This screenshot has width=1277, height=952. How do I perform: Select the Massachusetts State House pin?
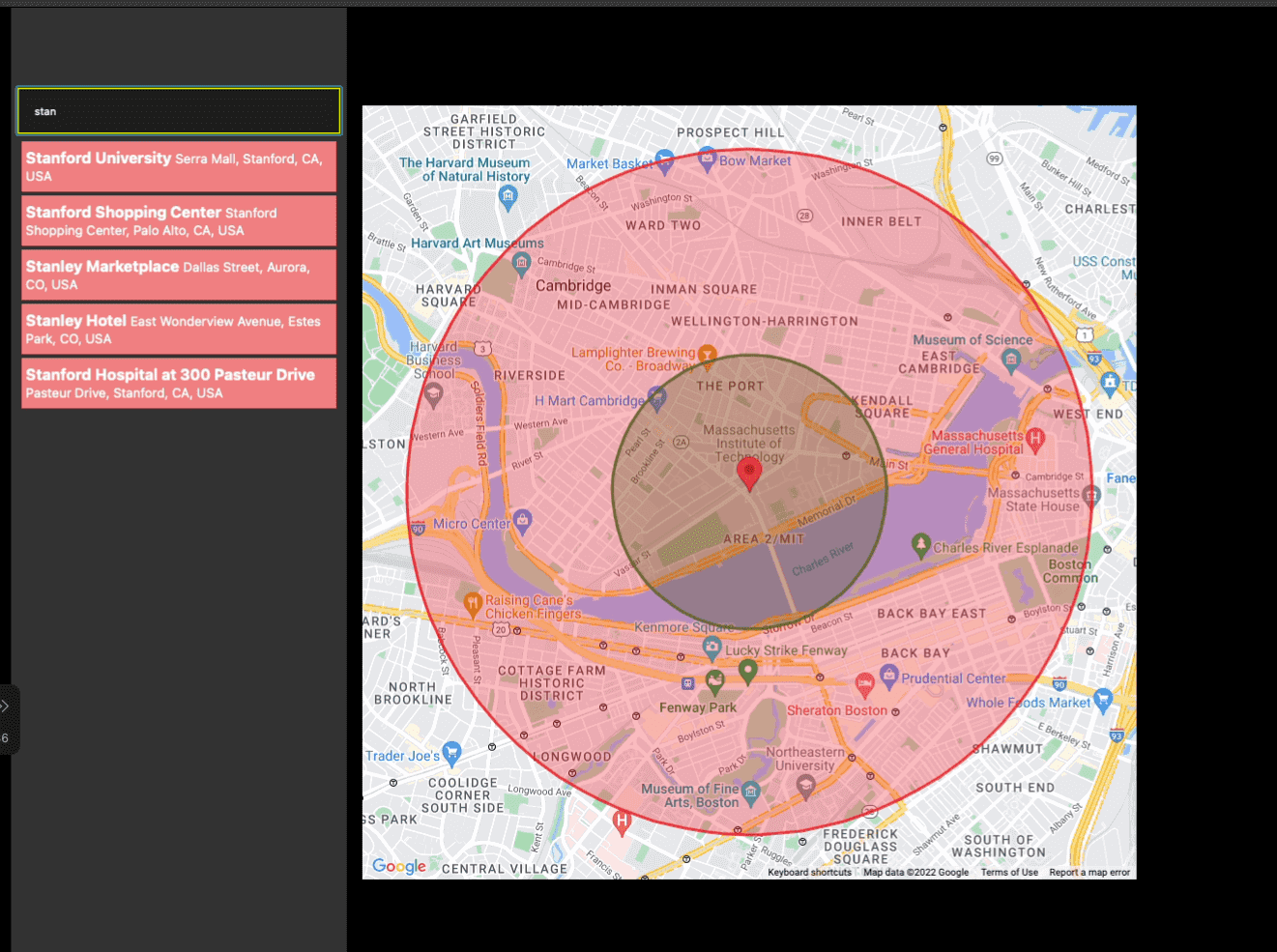pos(1091,496)
